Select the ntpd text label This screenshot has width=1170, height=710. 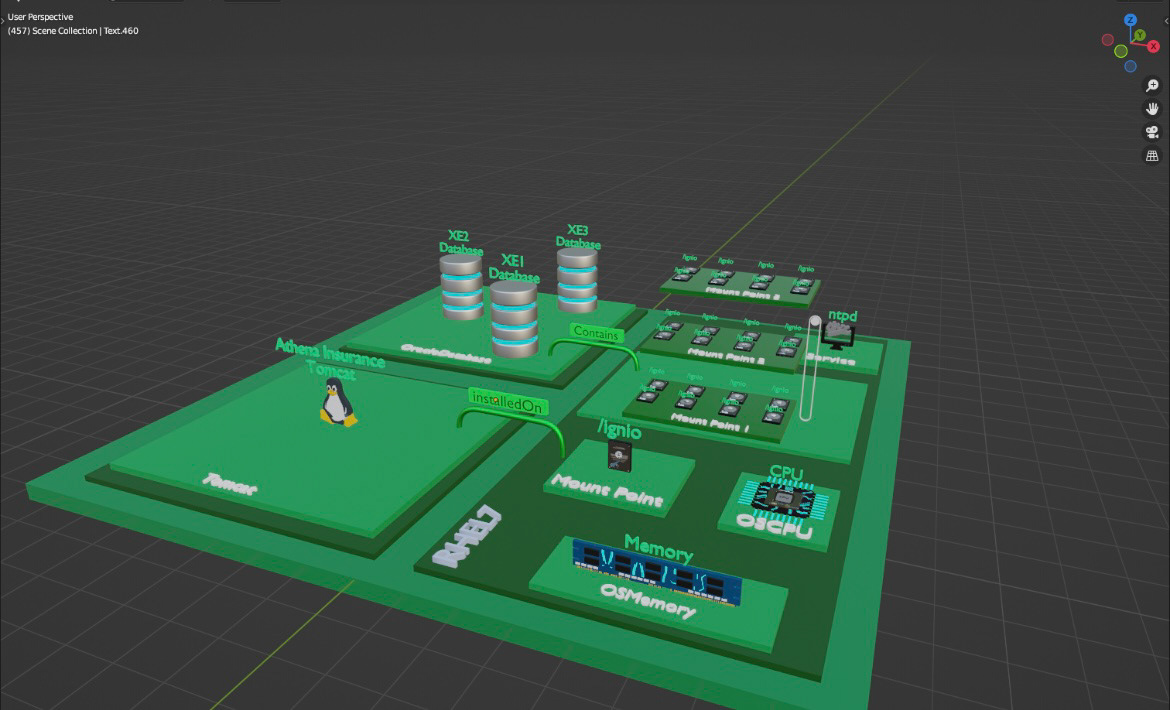click(x=842, y=315)
